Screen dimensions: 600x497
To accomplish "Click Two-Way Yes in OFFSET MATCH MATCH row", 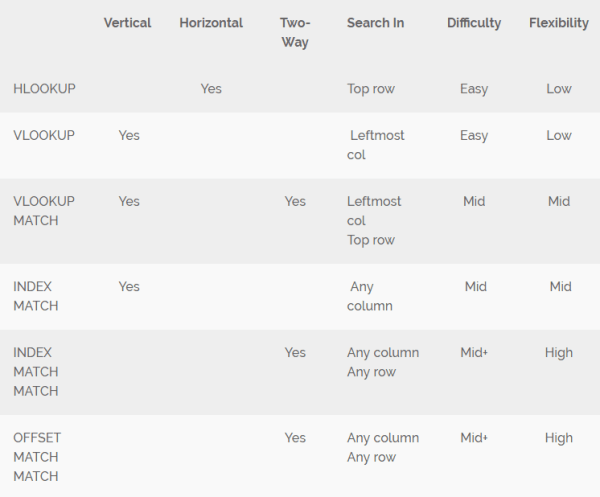I will (295, 438).
